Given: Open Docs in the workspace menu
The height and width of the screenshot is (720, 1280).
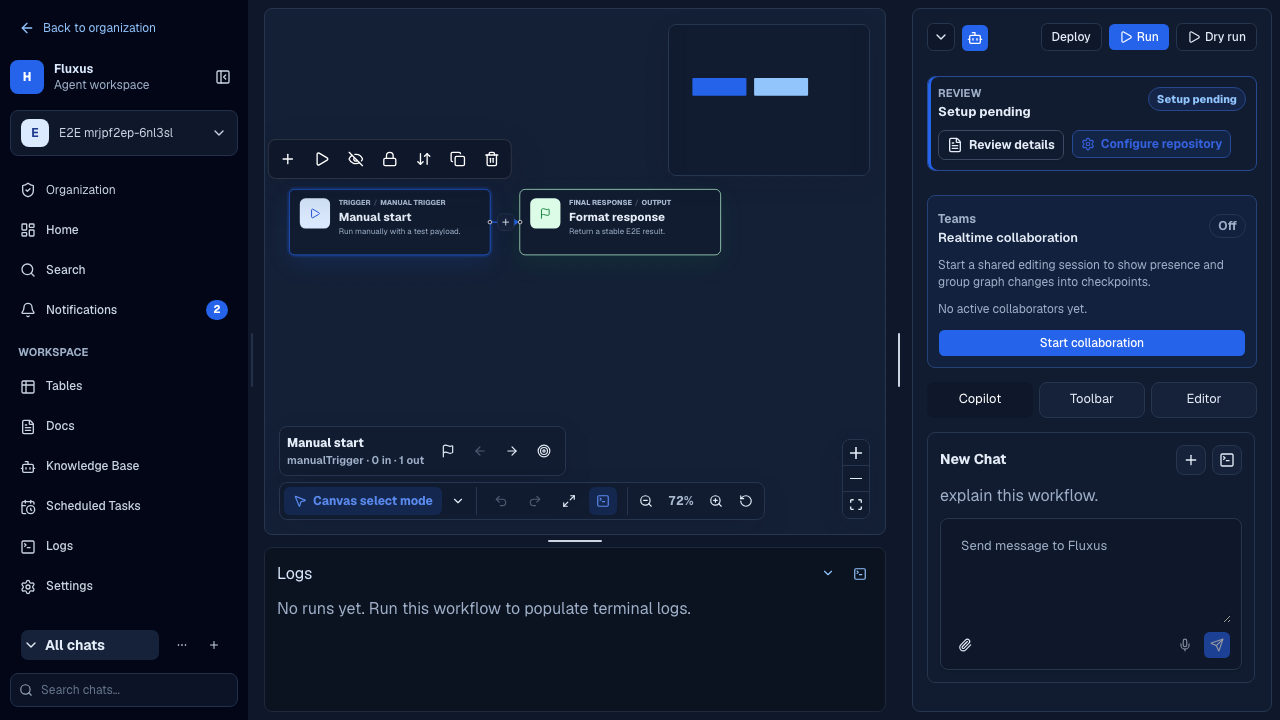Looking at the screenshot, I should (x=124, y=426).
